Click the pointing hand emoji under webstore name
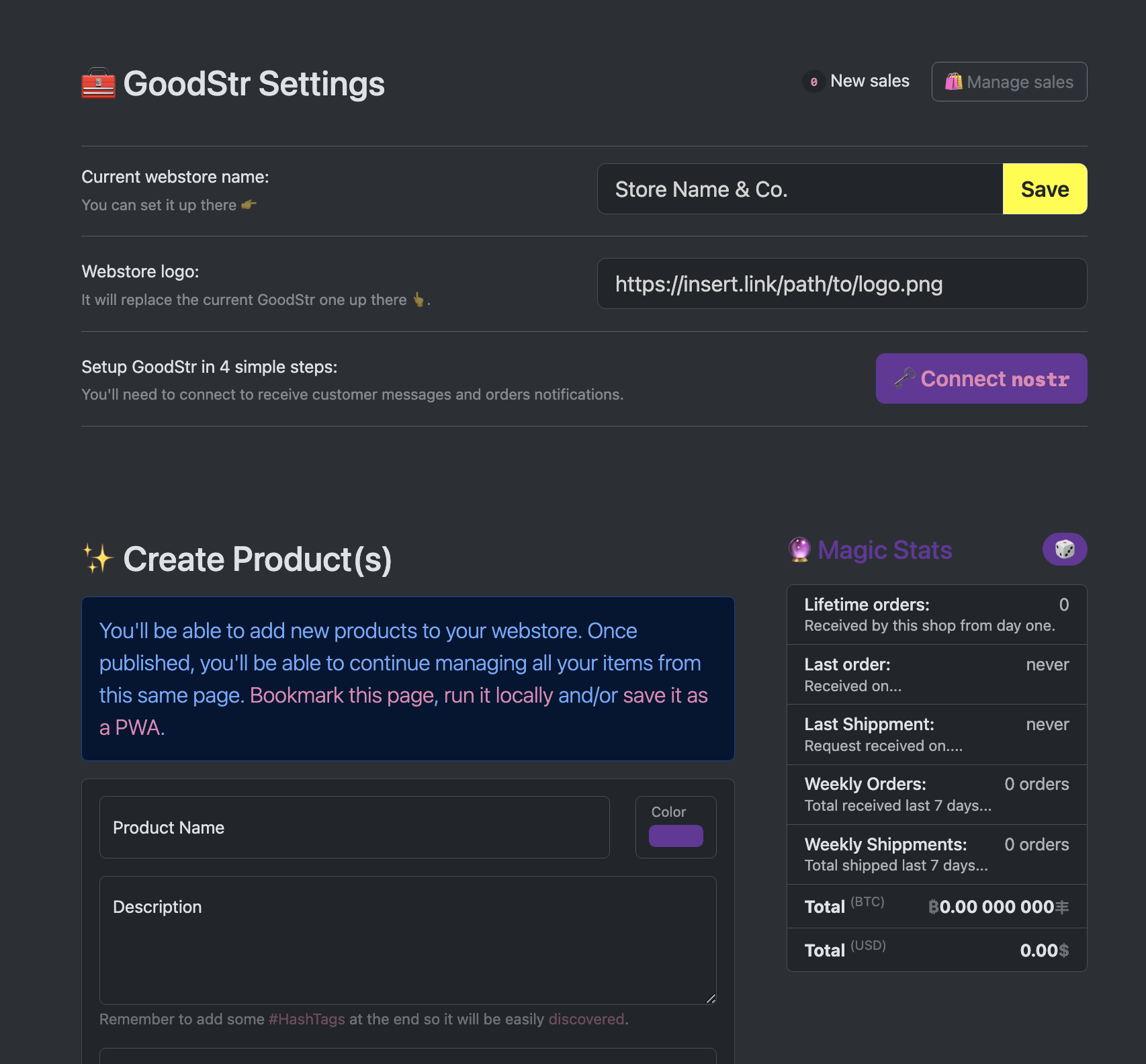 point(249,205)
